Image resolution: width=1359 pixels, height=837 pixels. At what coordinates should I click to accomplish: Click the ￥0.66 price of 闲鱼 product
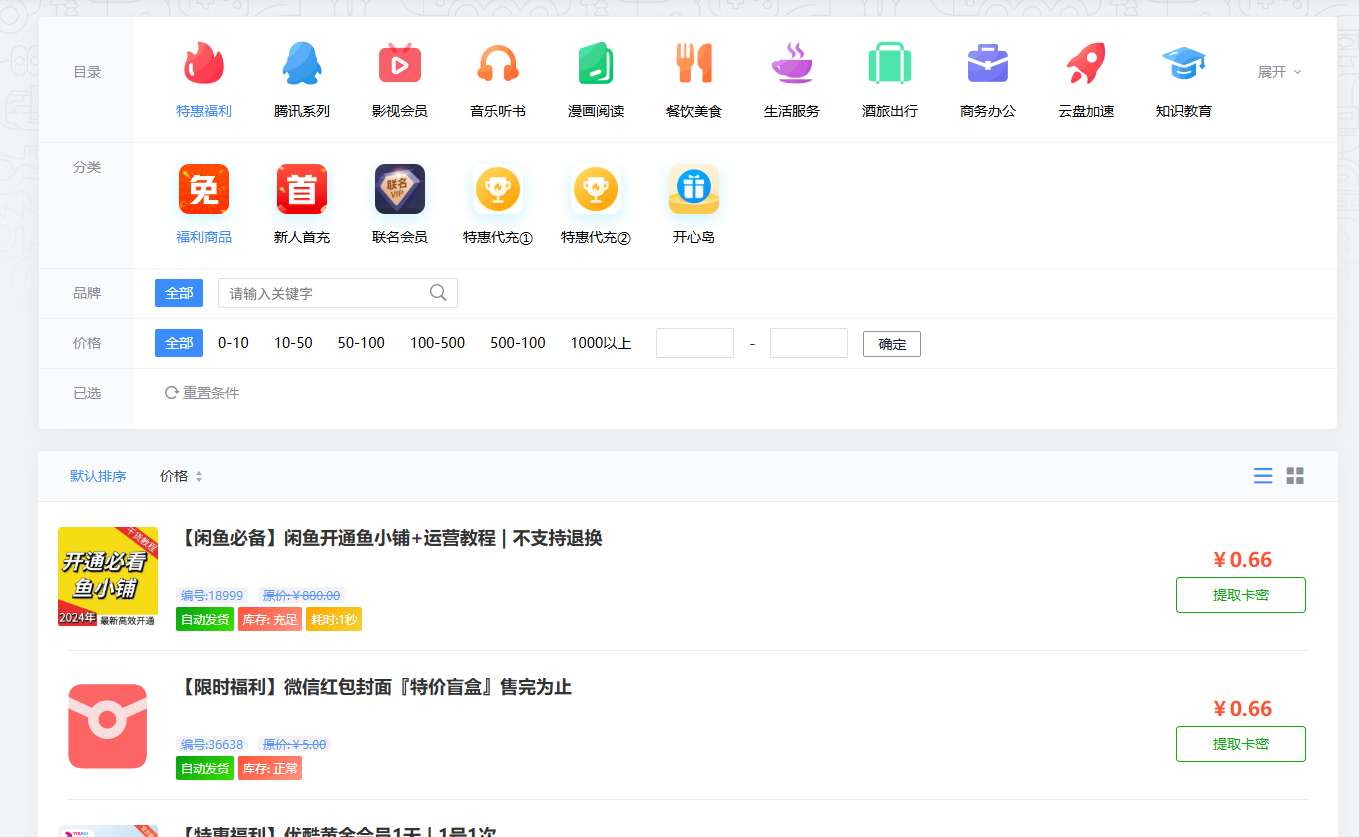click(1242, 560)
